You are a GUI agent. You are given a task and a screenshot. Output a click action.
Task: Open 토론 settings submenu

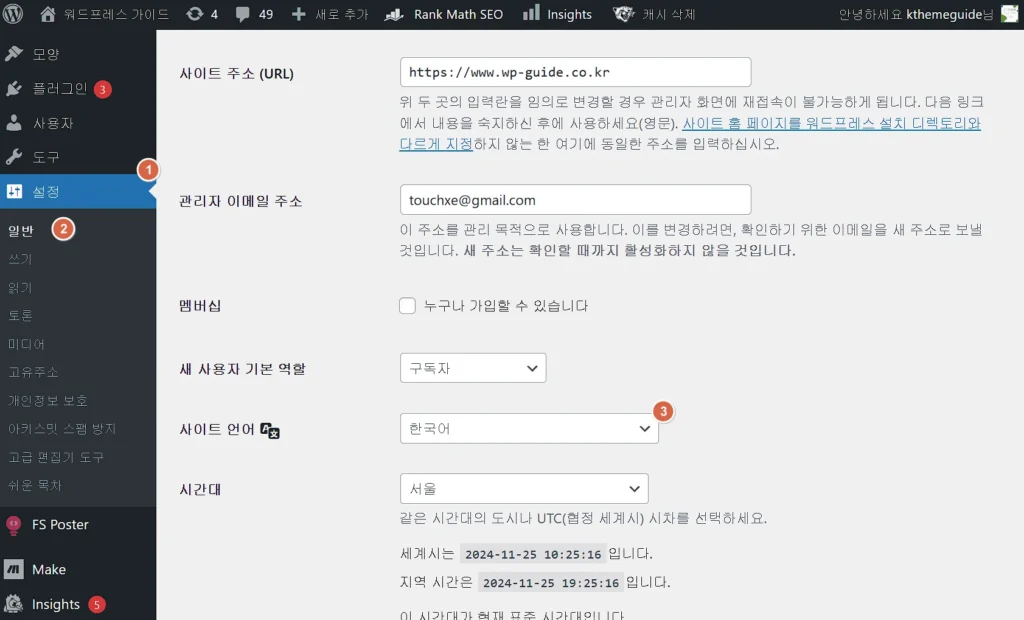(20, 316)
